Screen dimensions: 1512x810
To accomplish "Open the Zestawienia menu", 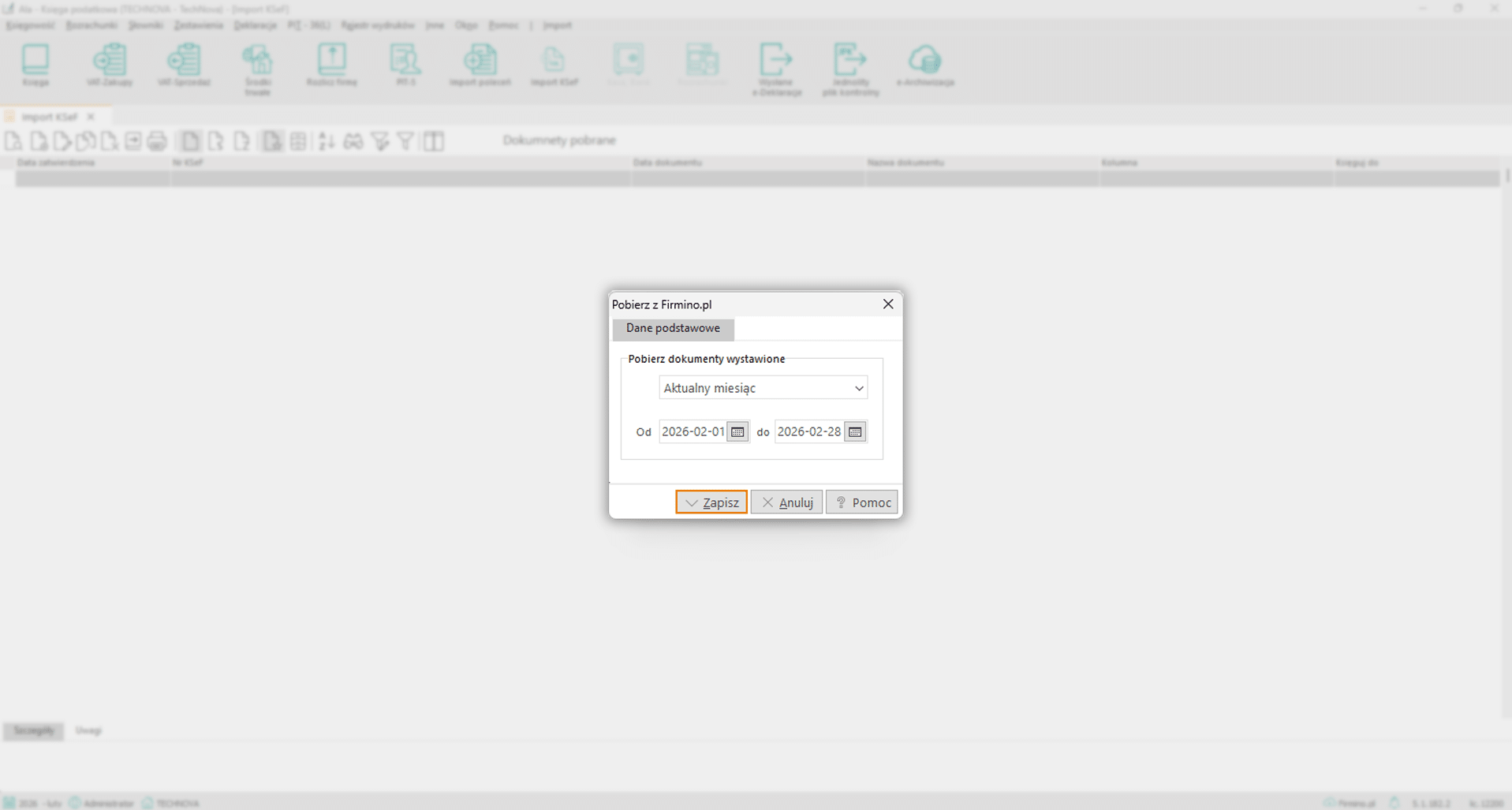I will click(x=198, y=25).
